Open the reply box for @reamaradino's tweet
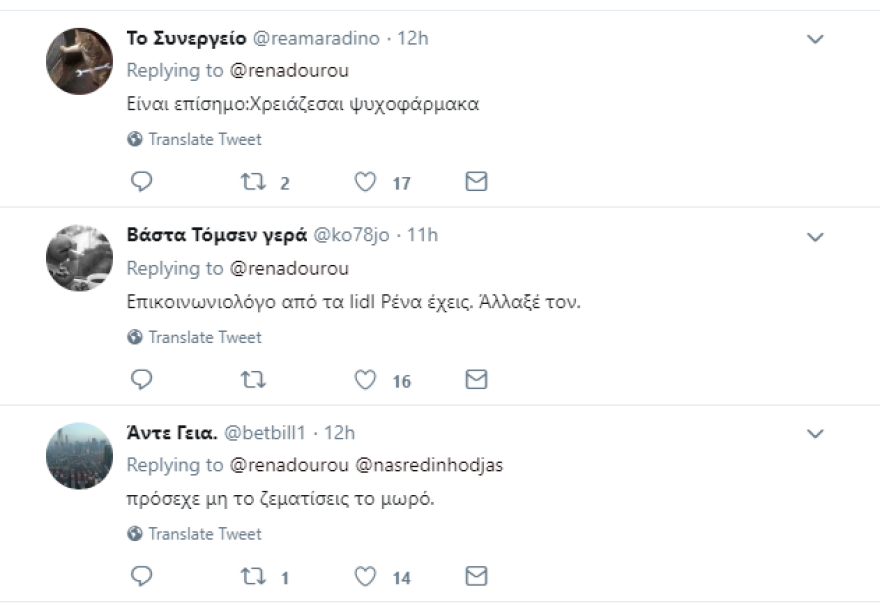This screenshot has width=880, height=608. [x=141, y=181]
